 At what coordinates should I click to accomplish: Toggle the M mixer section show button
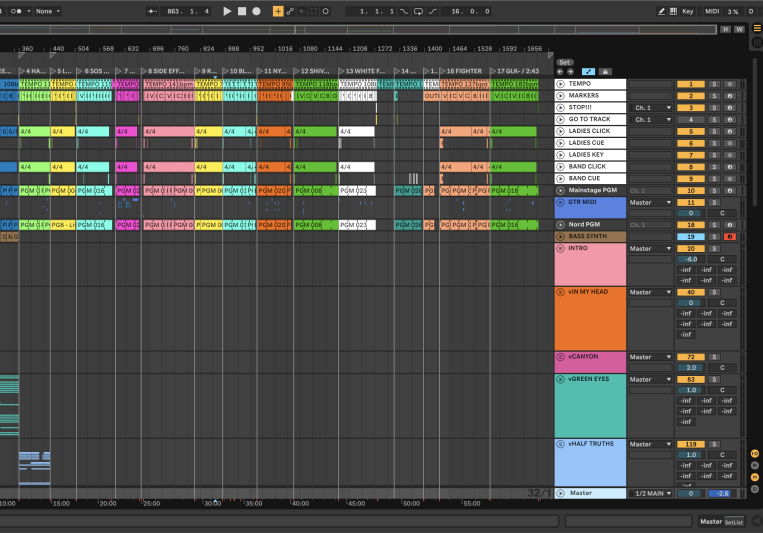coord(755,477)
